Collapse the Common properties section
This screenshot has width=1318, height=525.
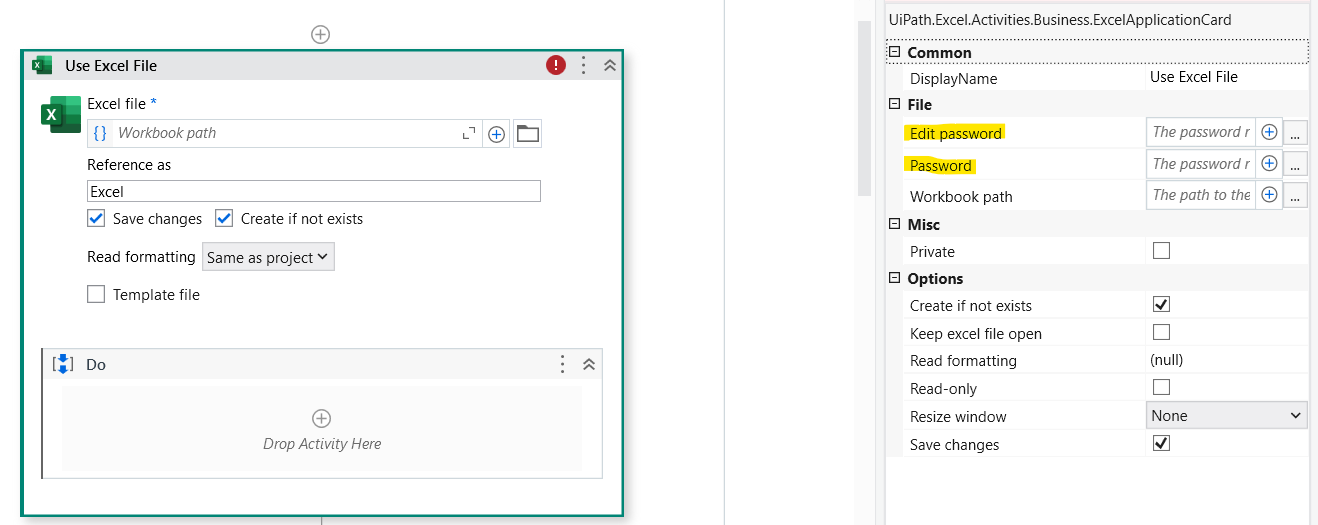tap(895, 52)
